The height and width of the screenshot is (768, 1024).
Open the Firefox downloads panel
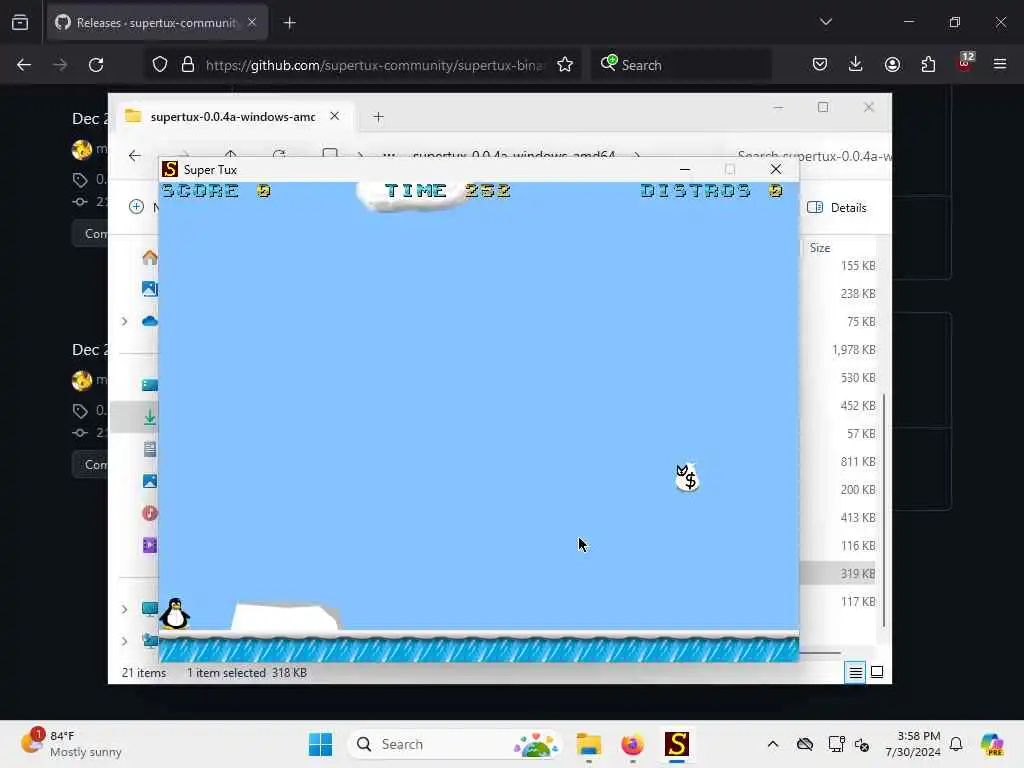coord(856,65)
